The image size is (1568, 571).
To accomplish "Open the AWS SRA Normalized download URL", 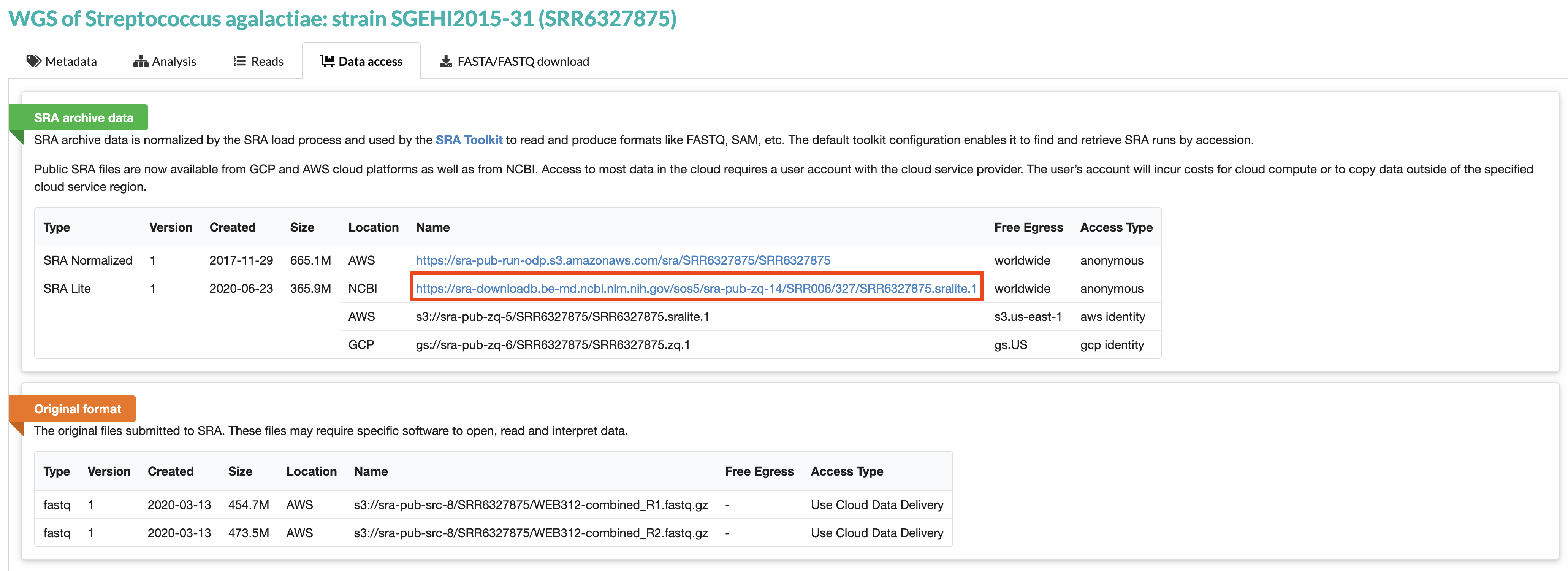I will coord(622,260).
